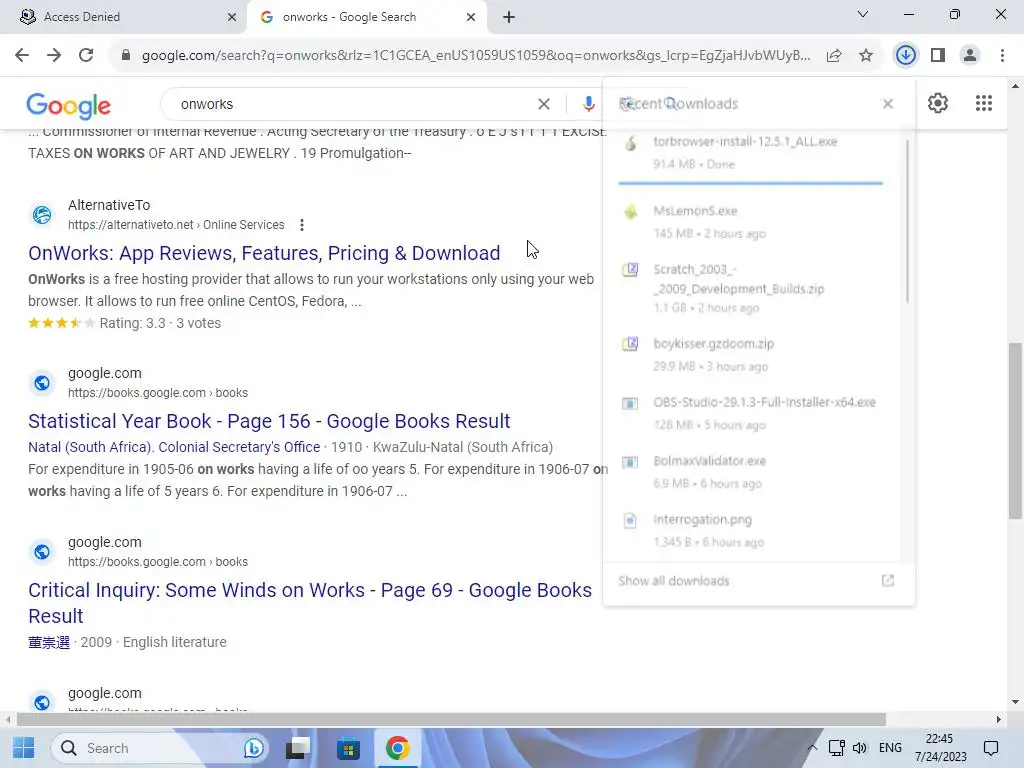Open BolmaxValidator.exe download entry
1024x768 pixels.
(751, 472)
